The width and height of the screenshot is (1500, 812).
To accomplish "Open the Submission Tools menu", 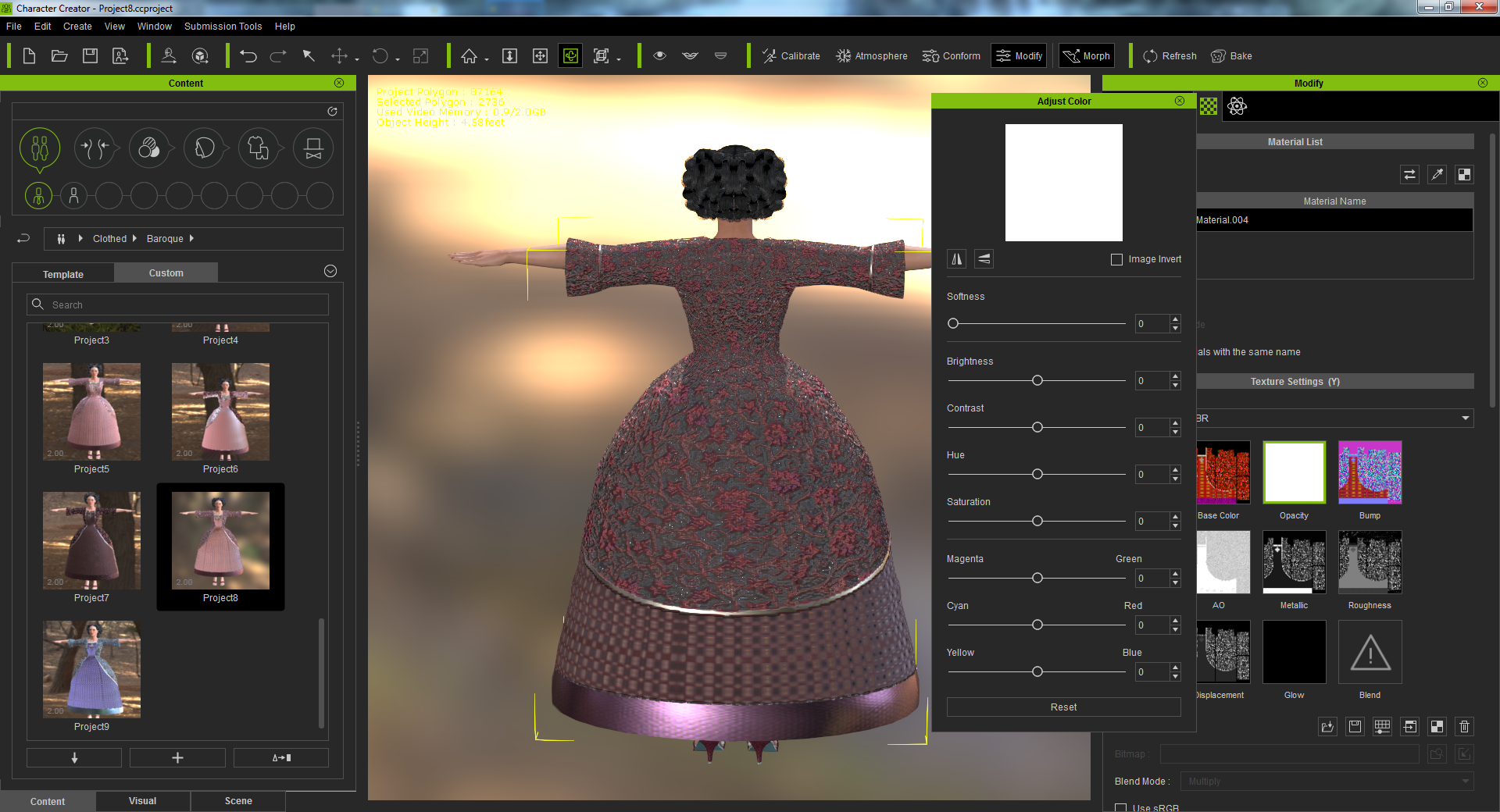I will coord(223,26).
